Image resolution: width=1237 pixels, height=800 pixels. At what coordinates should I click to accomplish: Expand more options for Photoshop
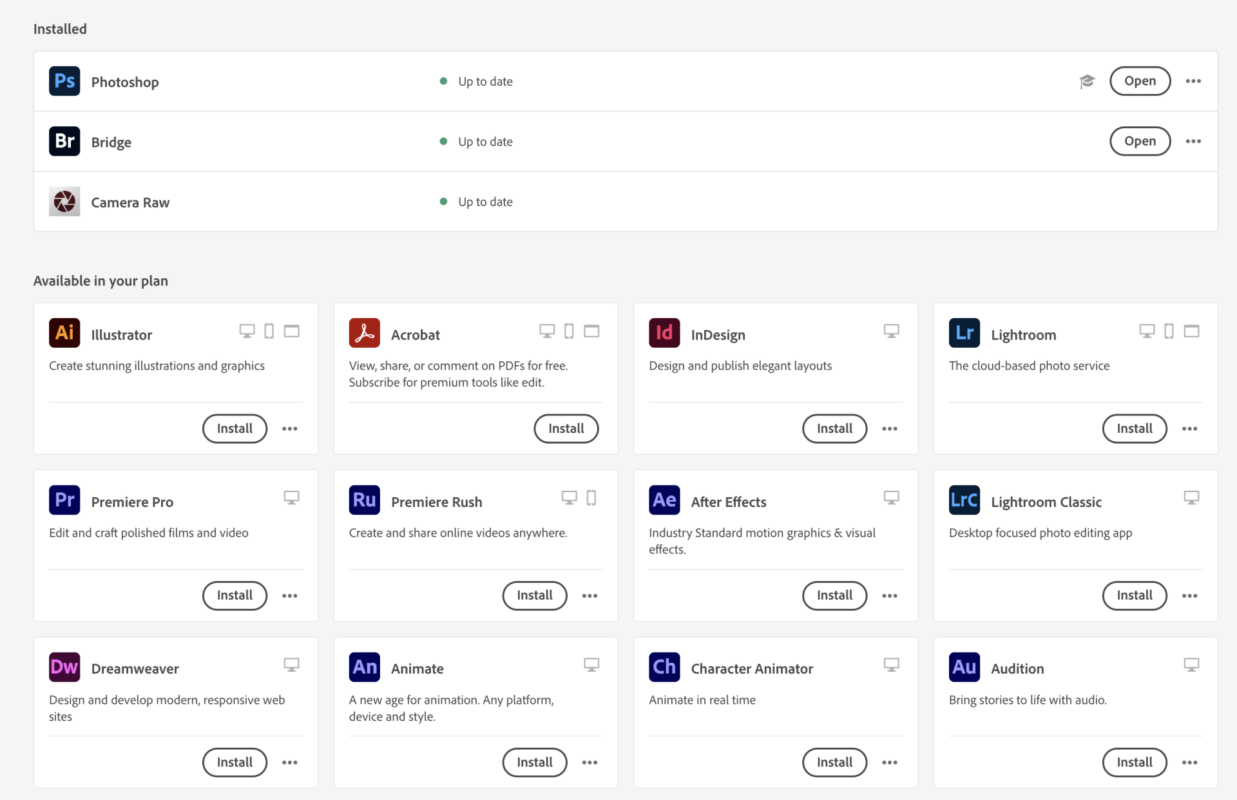coord(1193,81)
